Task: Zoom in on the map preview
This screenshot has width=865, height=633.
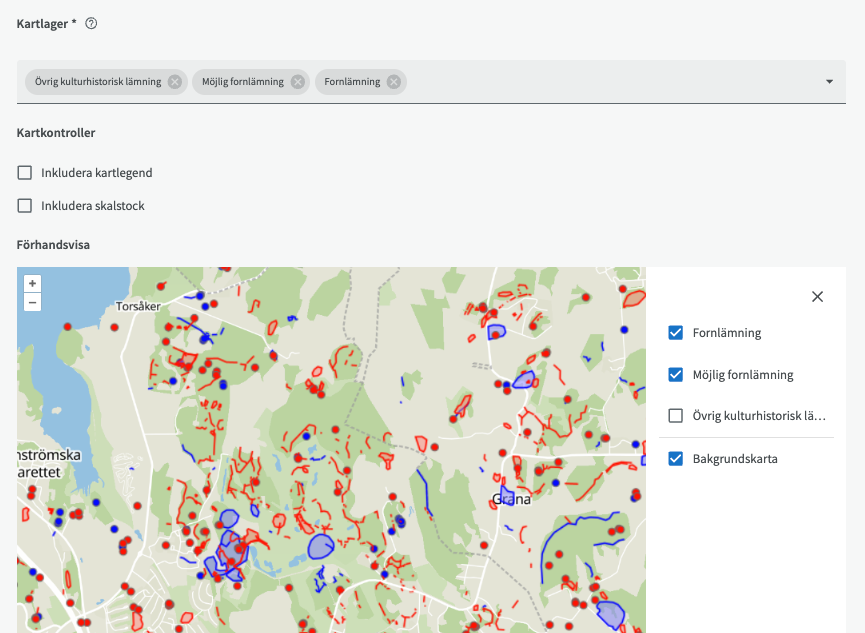Action: point(33,284)
